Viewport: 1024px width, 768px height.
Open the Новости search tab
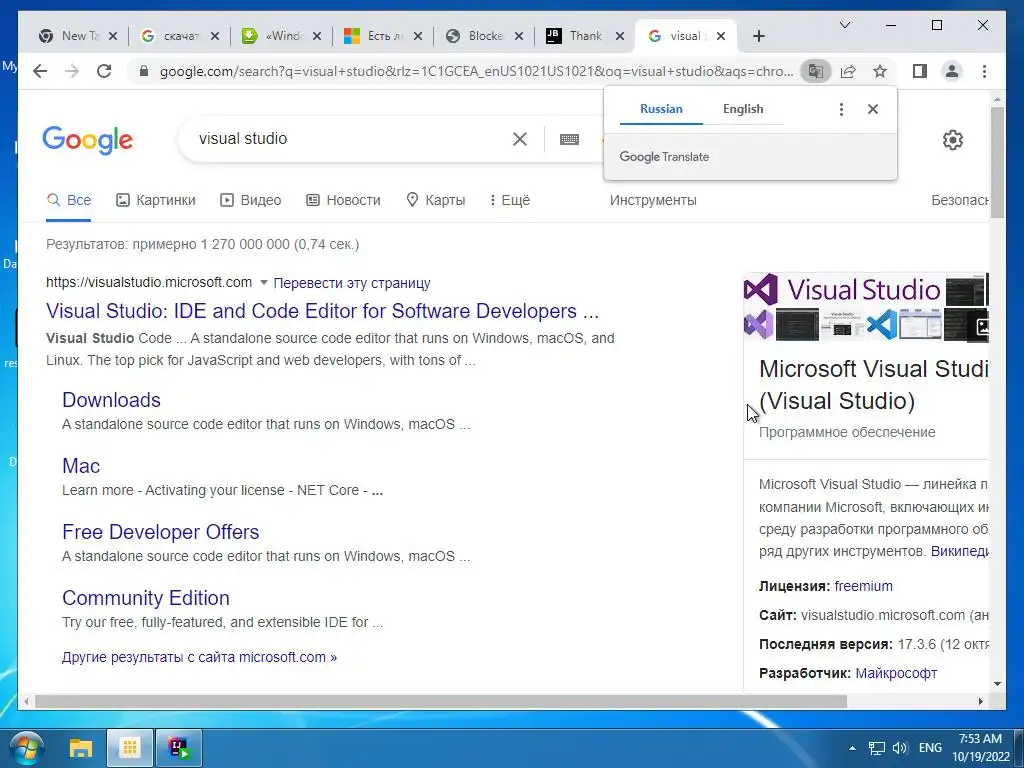click(344, 200)
